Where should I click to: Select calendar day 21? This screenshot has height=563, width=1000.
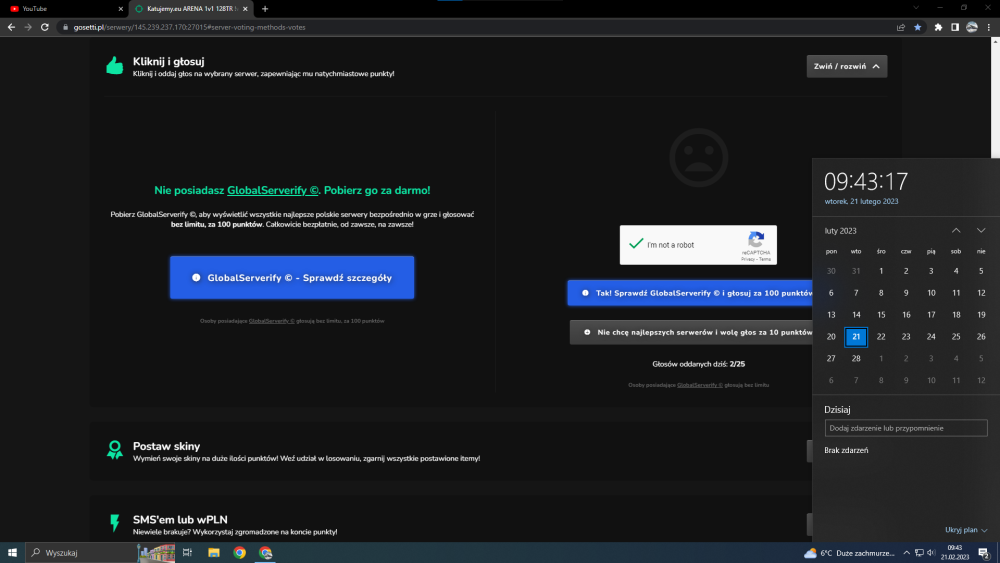coord(856,337)
